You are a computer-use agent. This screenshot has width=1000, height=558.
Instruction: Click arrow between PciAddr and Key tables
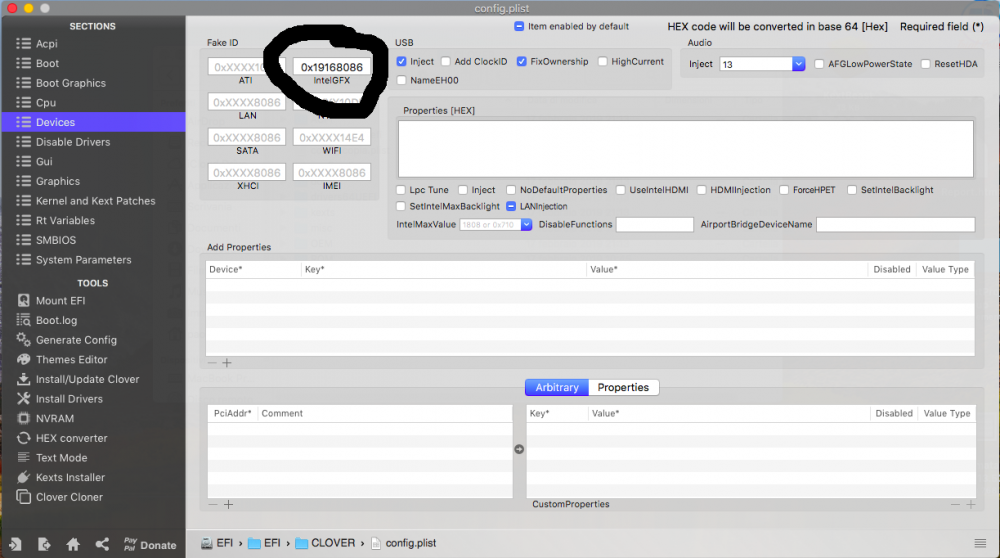point(519,450)
